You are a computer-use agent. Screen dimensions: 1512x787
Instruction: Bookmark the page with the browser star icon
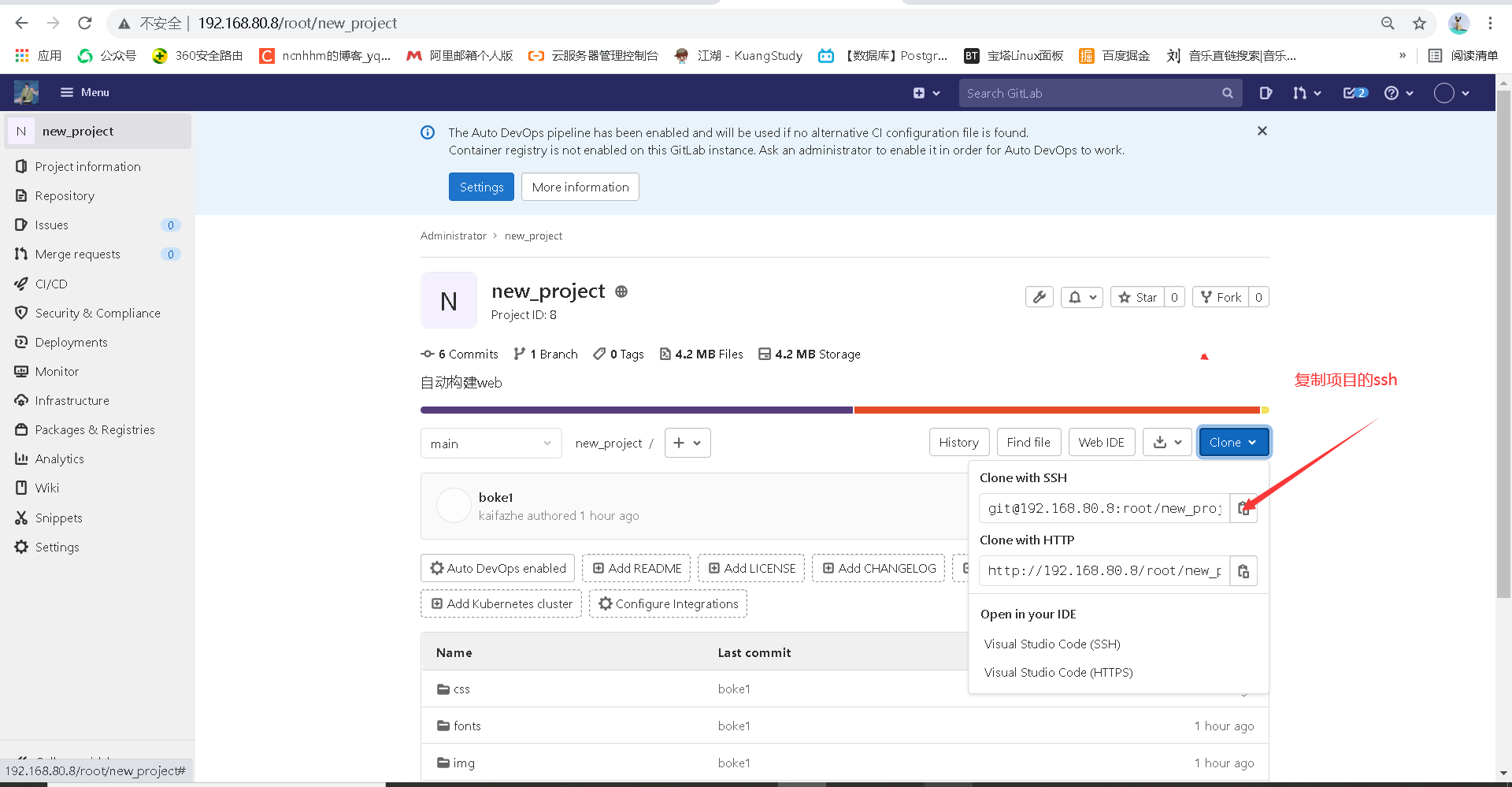pos(1420,24)
